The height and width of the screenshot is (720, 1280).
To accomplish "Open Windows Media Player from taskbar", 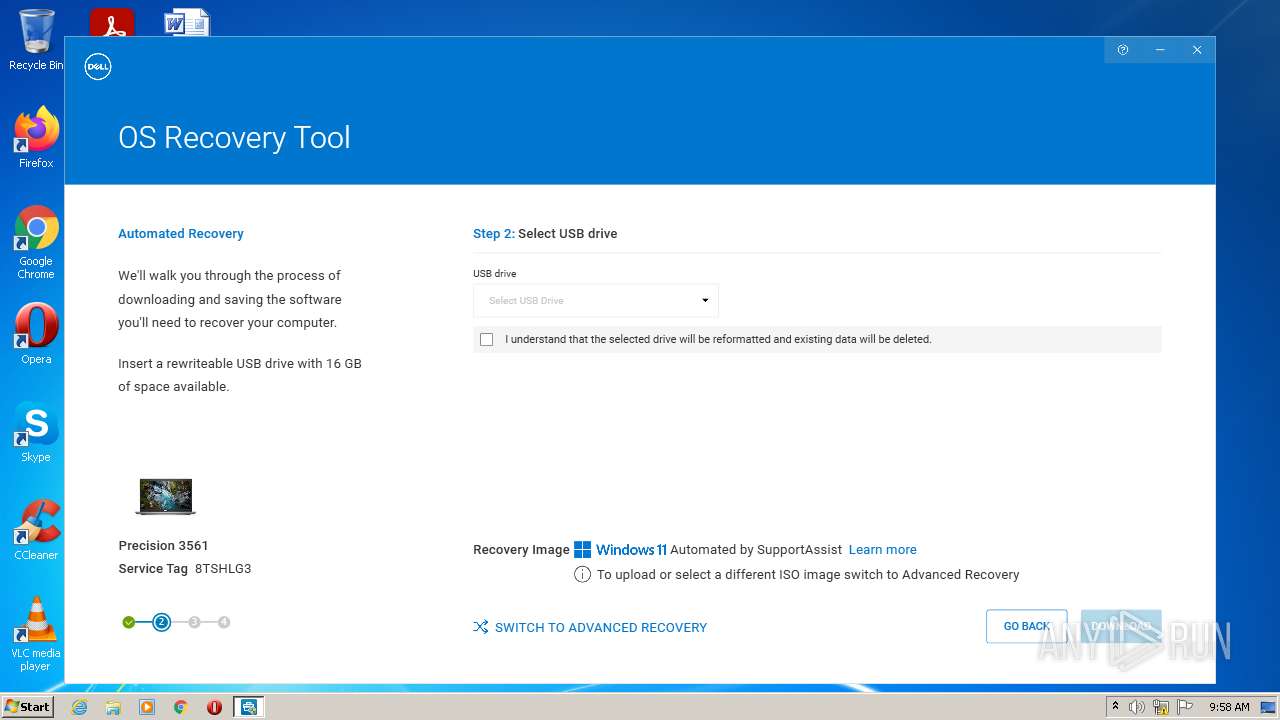I will coord(147,707).
